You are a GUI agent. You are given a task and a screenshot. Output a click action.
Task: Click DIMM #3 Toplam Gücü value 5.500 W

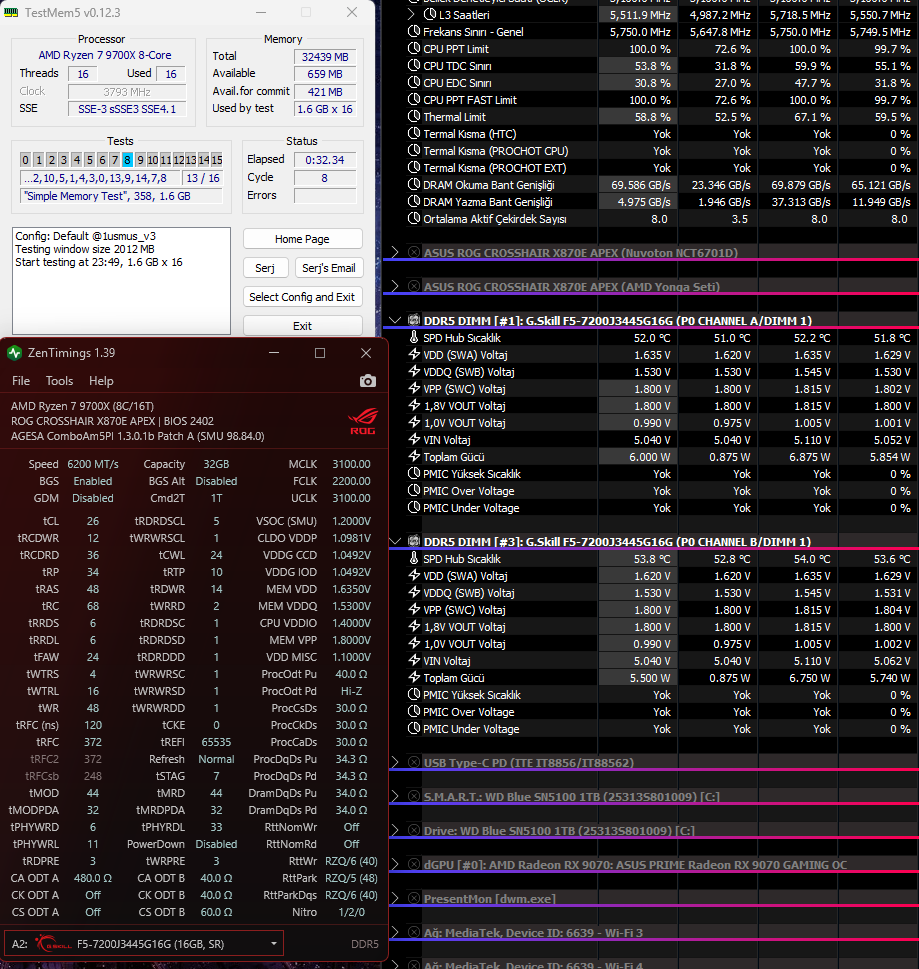(650, 677)
